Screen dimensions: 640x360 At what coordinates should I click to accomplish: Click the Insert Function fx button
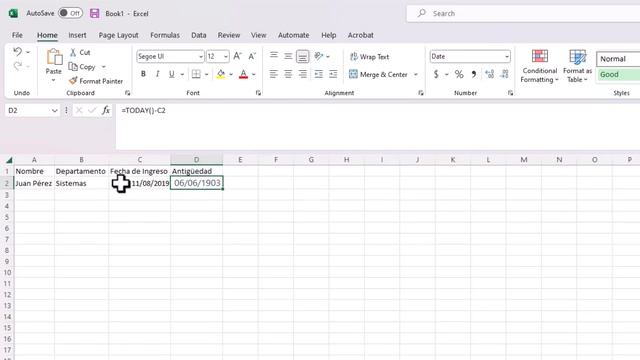coord(106,110)
